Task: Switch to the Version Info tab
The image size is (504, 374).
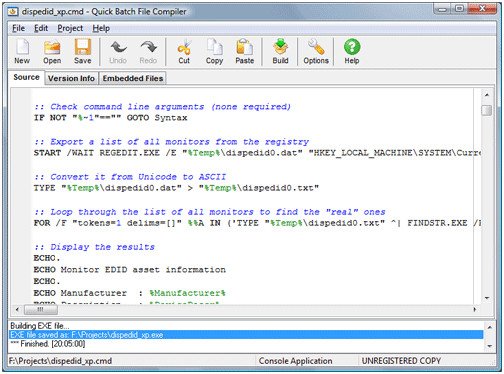Action: (71, 78)
